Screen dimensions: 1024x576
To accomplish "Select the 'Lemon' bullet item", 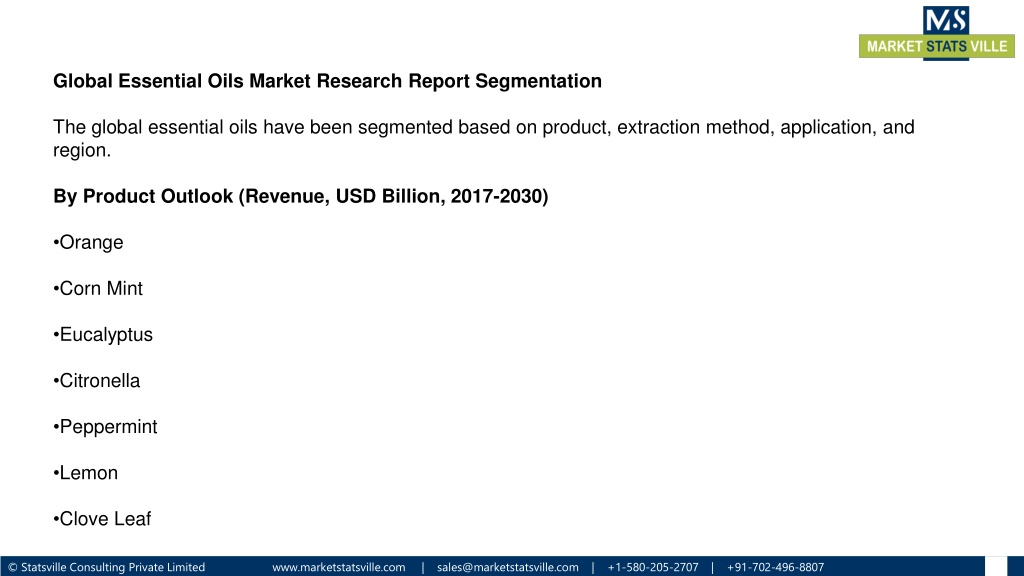I will (86, 473).
